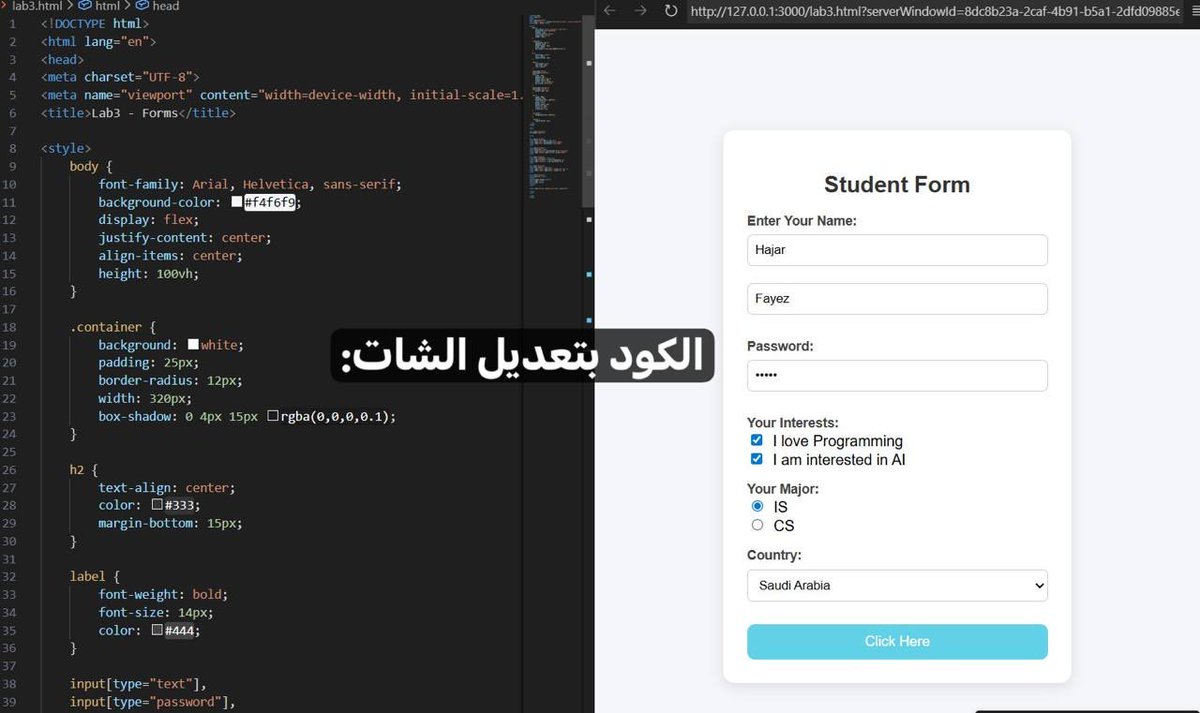Select the CS major radio button

pos(757,525)
